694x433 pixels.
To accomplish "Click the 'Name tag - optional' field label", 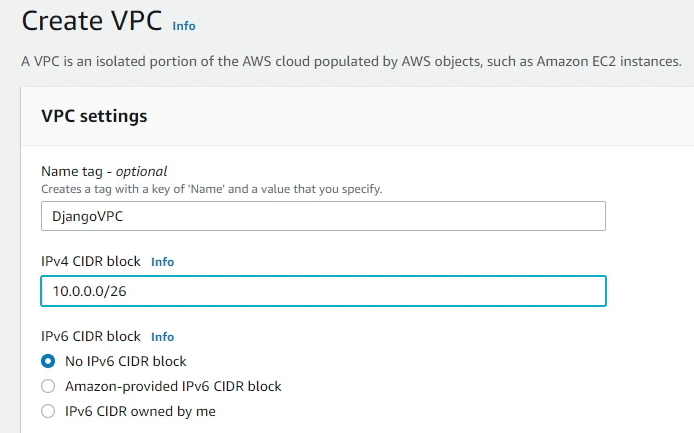I will 104,171.
